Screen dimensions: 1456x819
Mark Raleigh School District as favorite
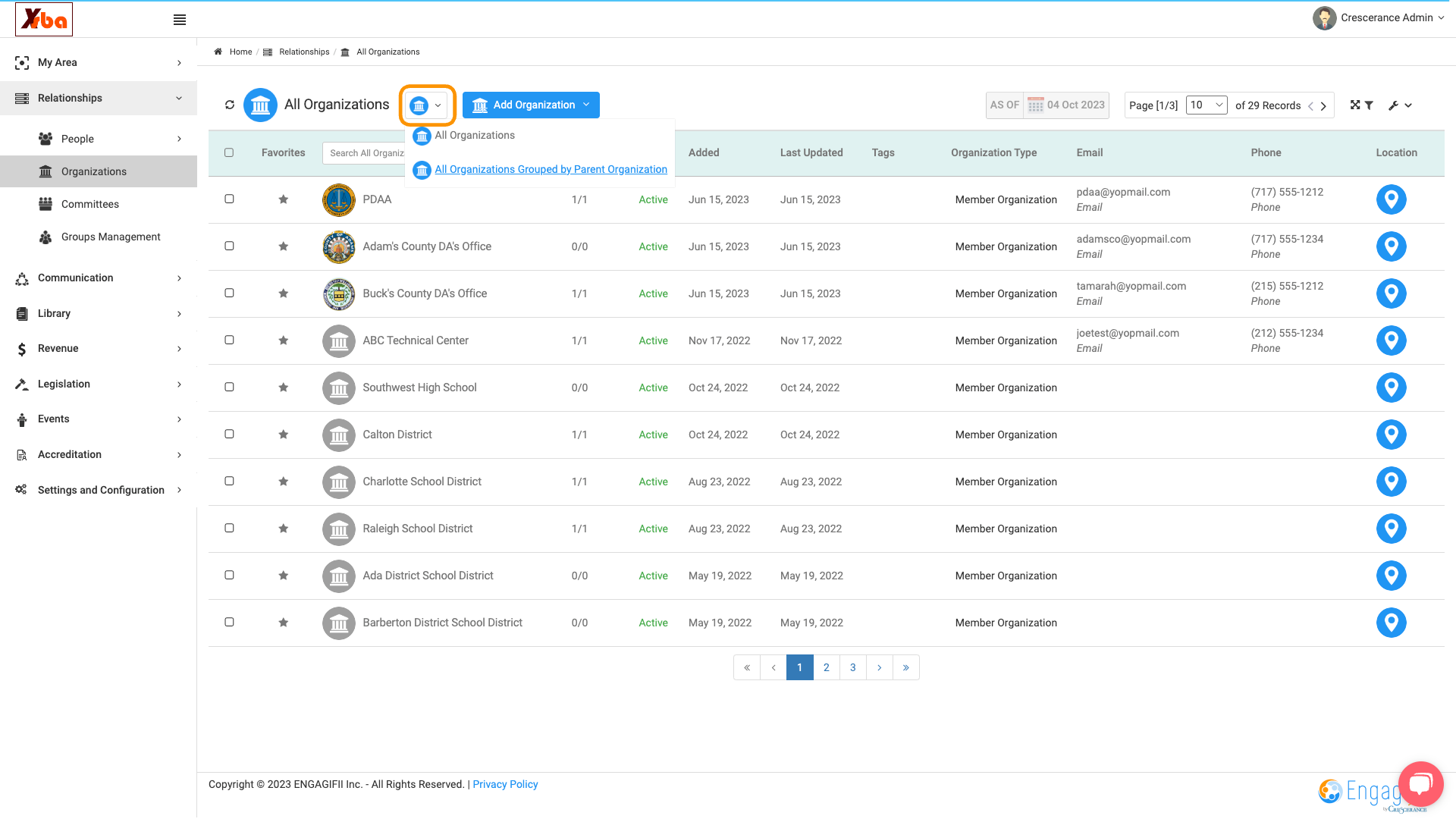[x=283, y=529]
